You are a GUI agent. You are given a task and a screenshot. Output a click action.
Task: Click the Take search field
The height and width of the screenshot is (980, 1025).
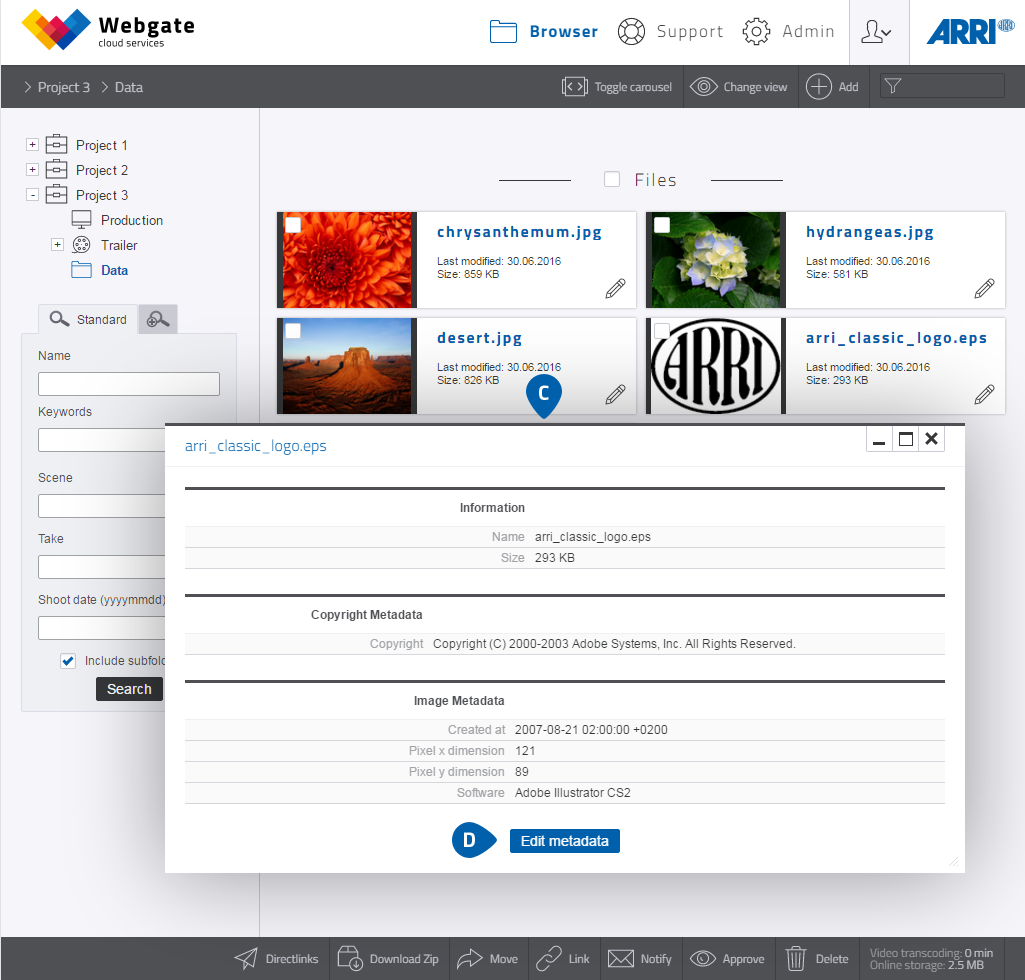102,567
